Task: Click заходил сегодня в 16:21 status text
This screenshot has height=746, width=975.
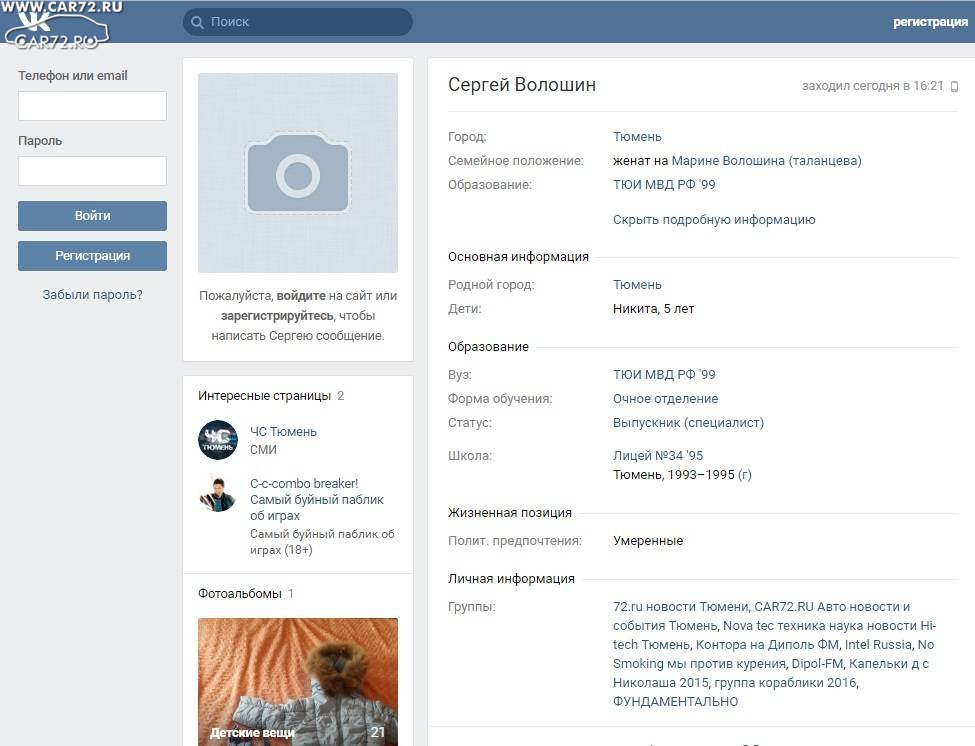Action: [872, 86]
